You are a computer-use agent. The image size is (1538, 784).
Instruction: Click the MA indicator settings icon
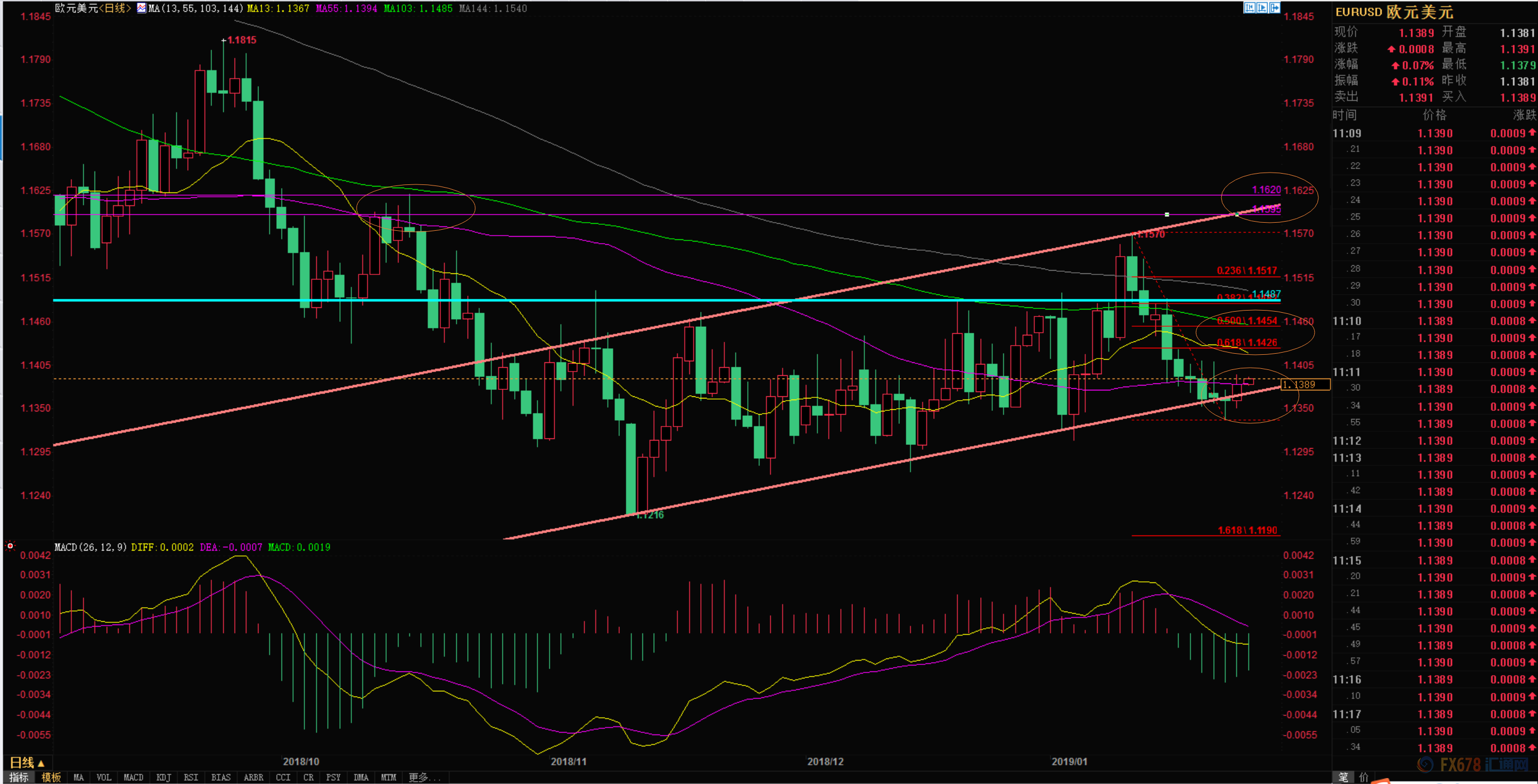(141, 8)
